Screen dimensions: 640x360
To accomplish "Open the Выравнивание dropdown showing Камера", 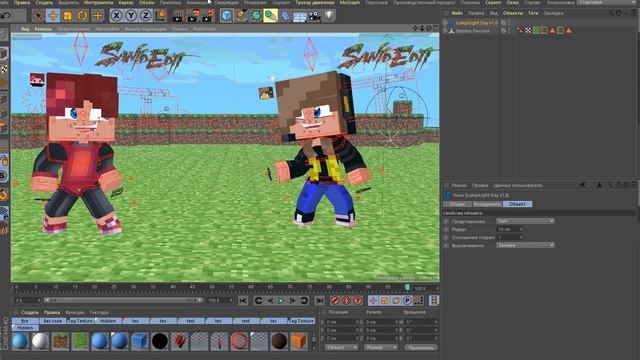I will (525, 245).
